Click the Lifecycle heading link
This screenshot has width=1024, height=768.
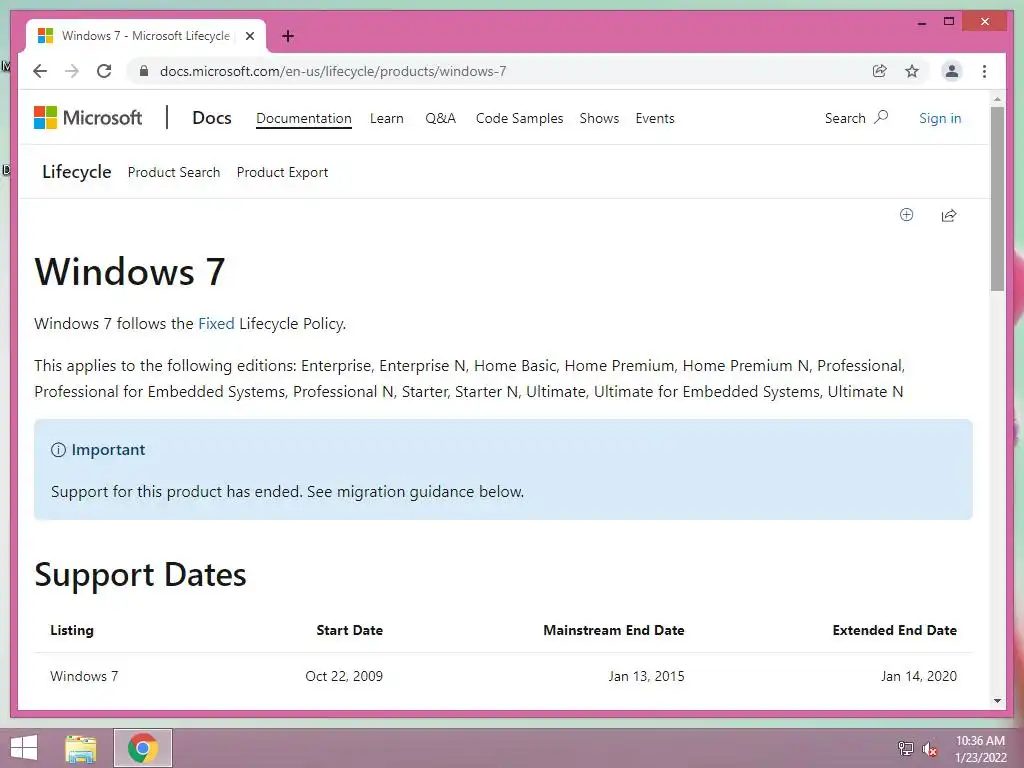point(76,172)
